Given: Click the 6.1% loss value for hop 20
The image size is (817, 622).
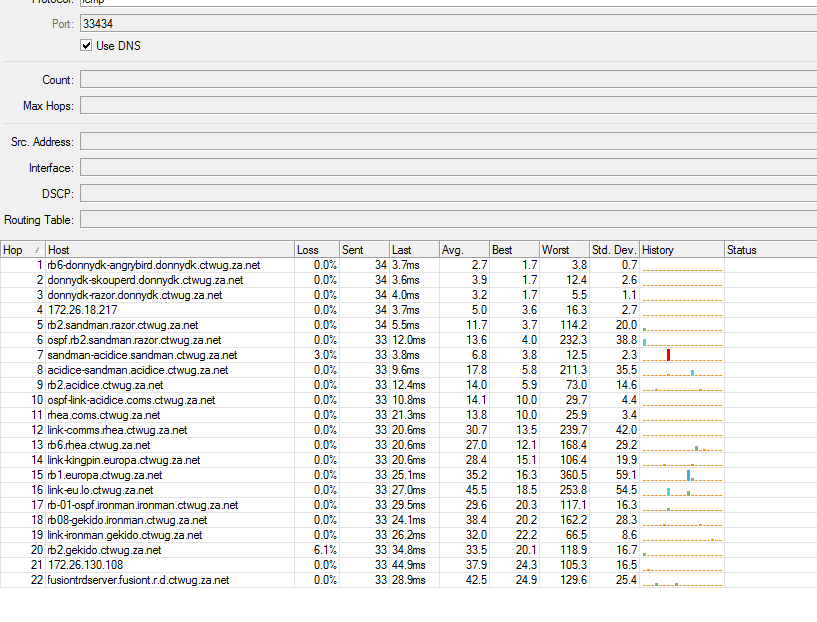Looking at the screenshot, I should [325, 551].
